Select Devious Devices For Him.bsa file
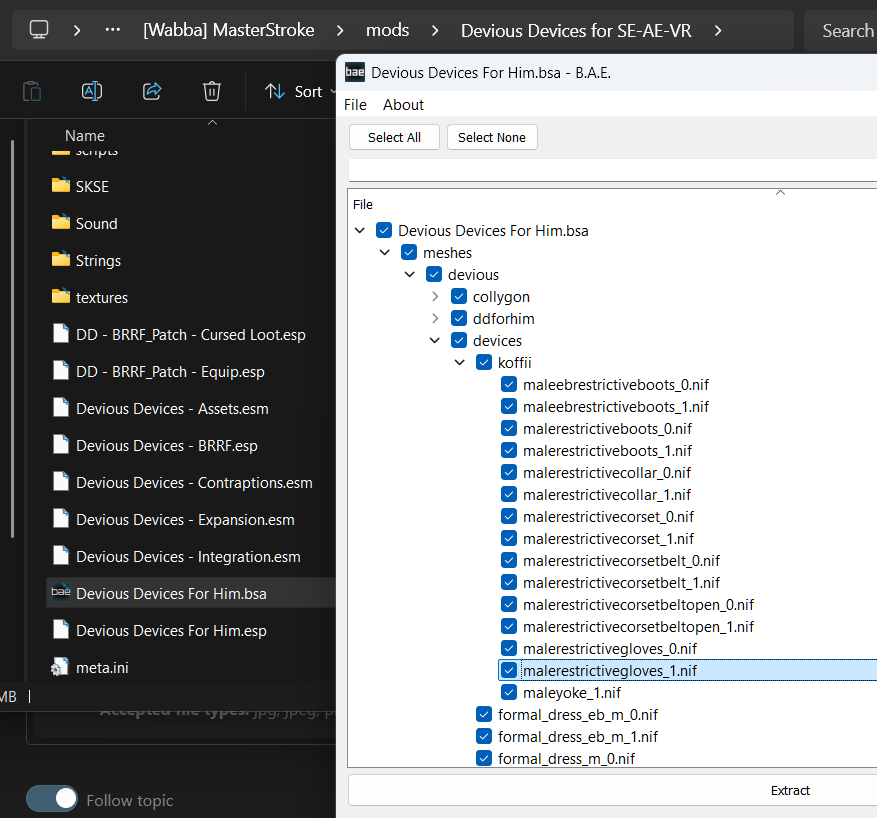This screenshot has height=818, width=877. [170, 593]
